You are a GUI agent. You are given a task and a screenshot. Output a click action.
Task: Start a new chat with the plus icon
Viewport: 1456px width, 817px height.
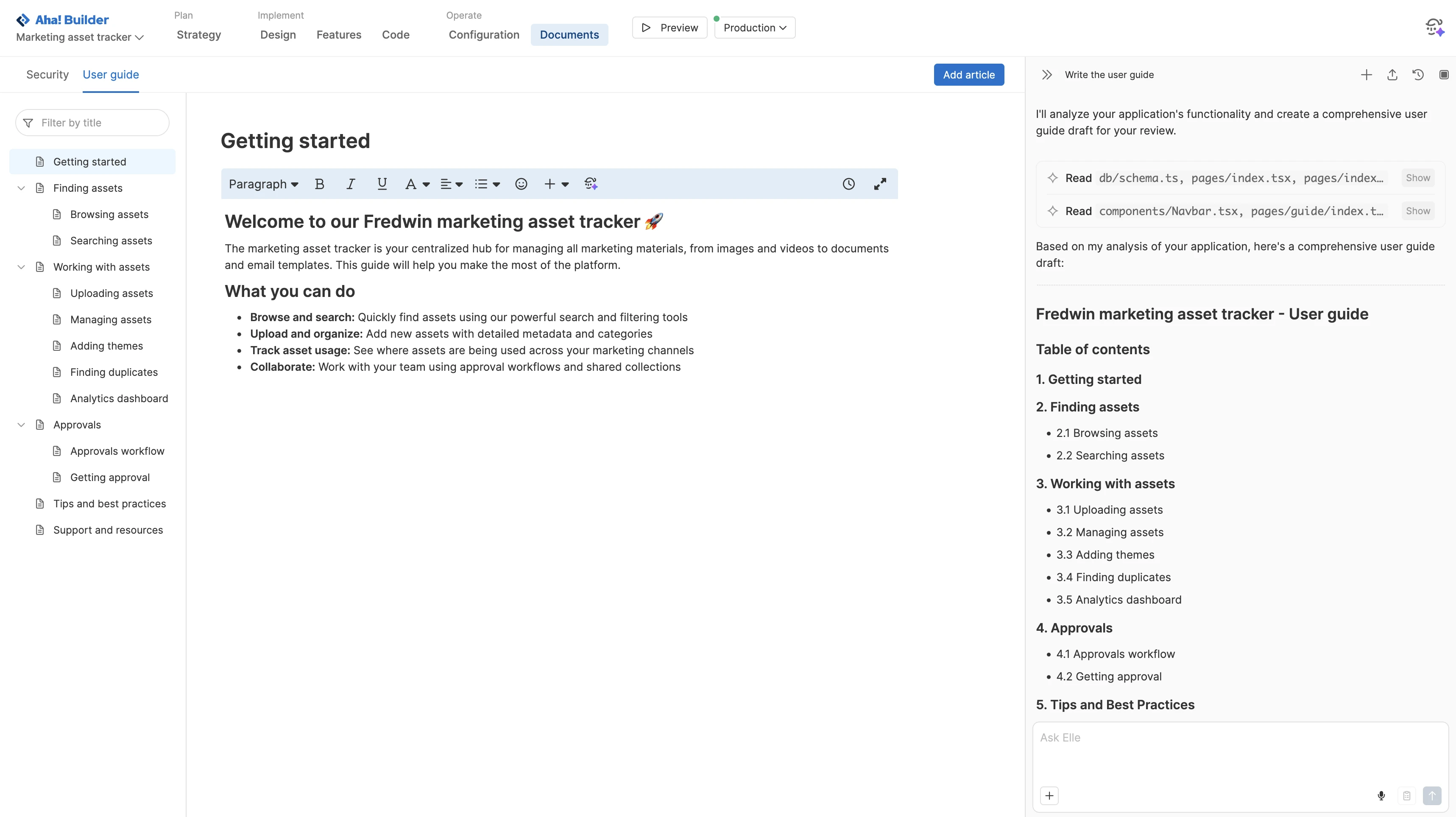point(1366,75)
